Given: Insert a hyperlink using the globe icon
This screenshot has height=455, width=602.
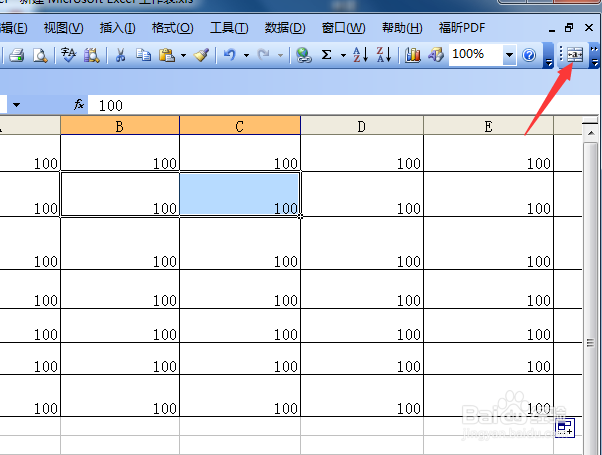Looking at the screenshot, I should [304, 55].
